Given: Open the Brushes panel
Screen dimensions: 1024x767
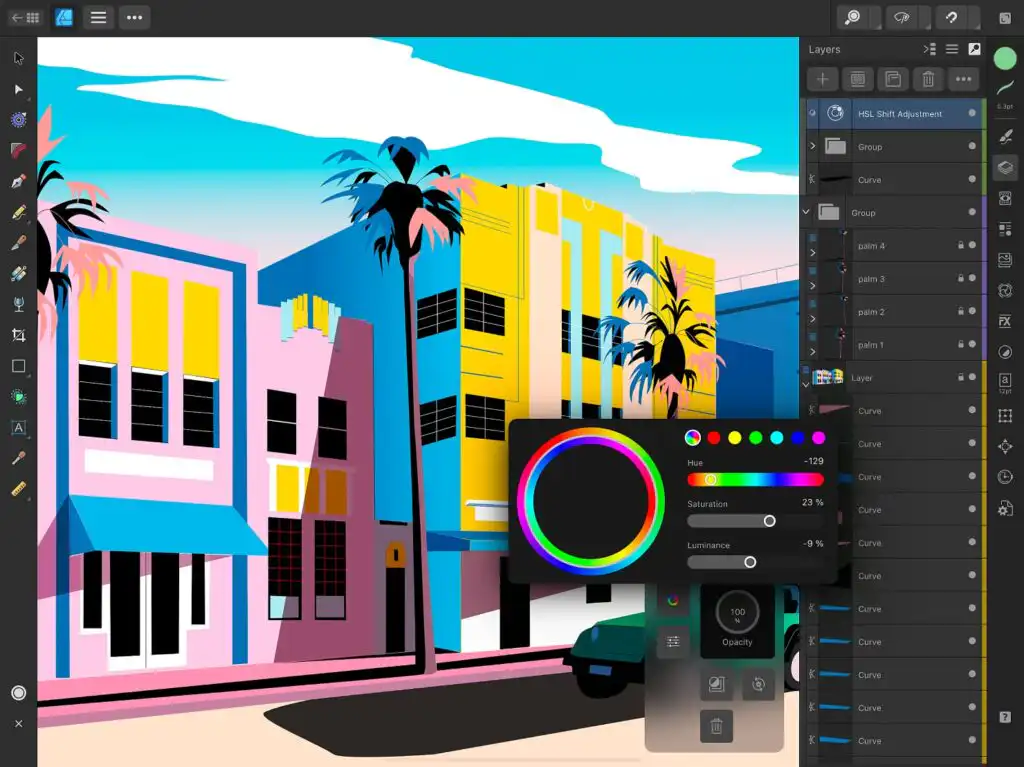Looking at the screenshot, I should 1006,135.
